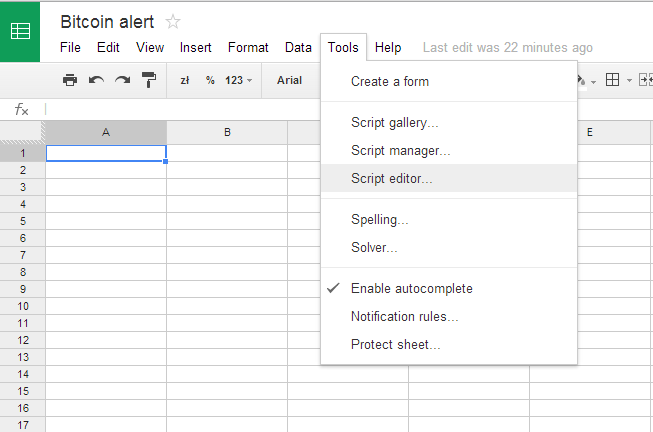
Task: Open the Insert menu
Action: pos(195,47)
